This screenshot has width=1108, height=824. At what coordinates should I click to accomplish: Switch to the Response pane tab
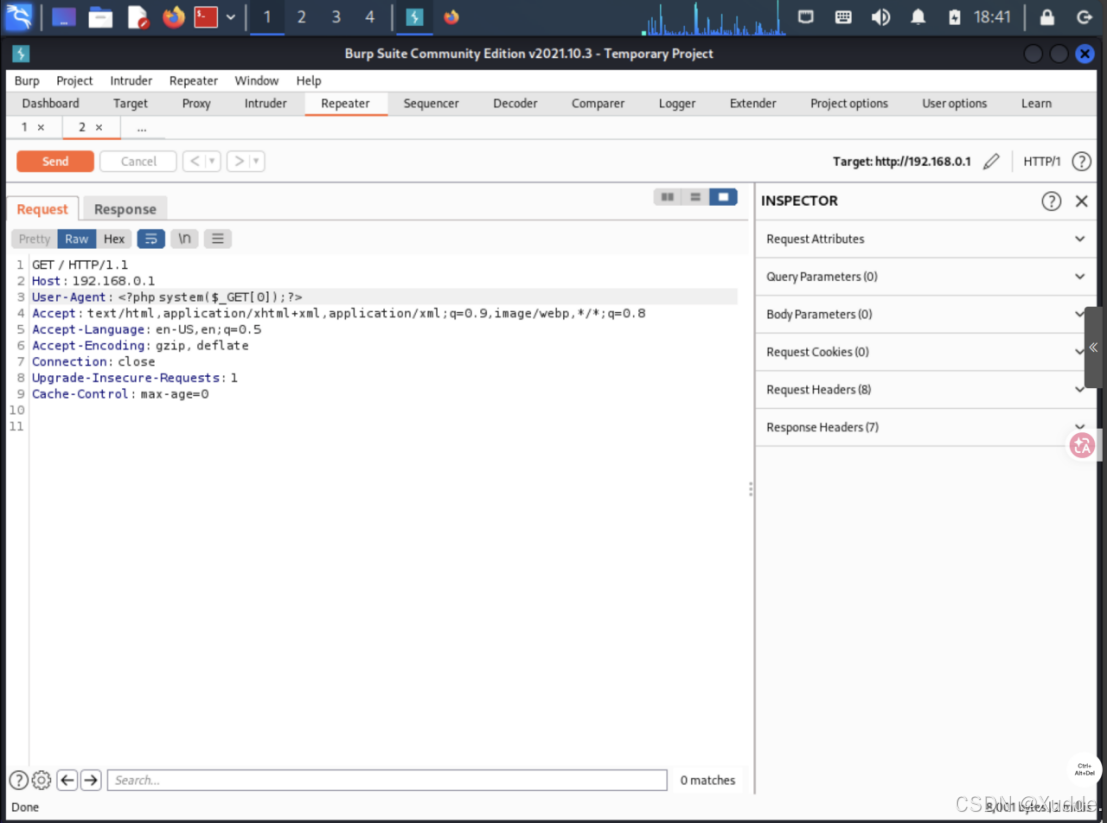[125, 209]
